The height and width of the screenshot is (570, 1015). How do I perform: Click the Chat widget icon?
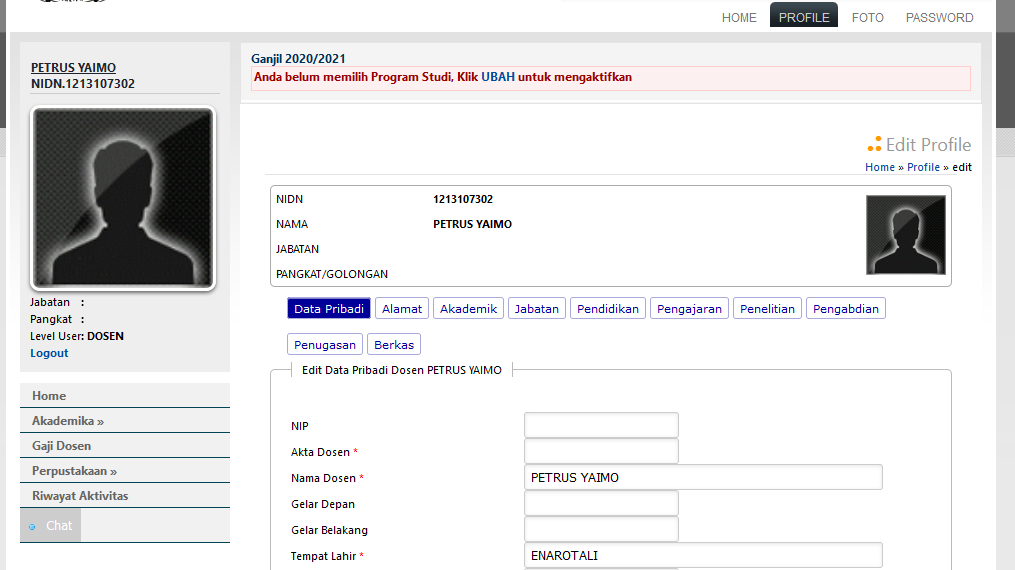point(33,526)
